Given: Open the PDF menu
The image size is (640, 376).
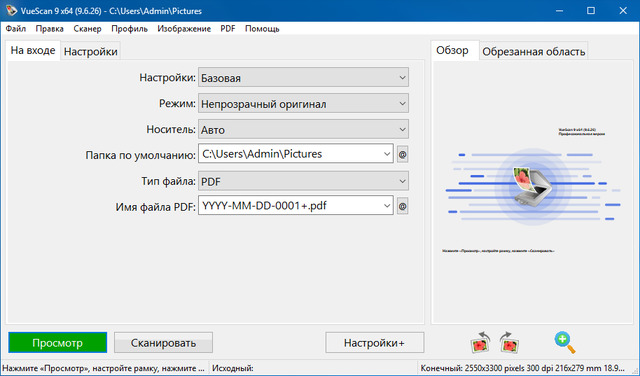Looking at the screenshot, I should pos(228,29).
